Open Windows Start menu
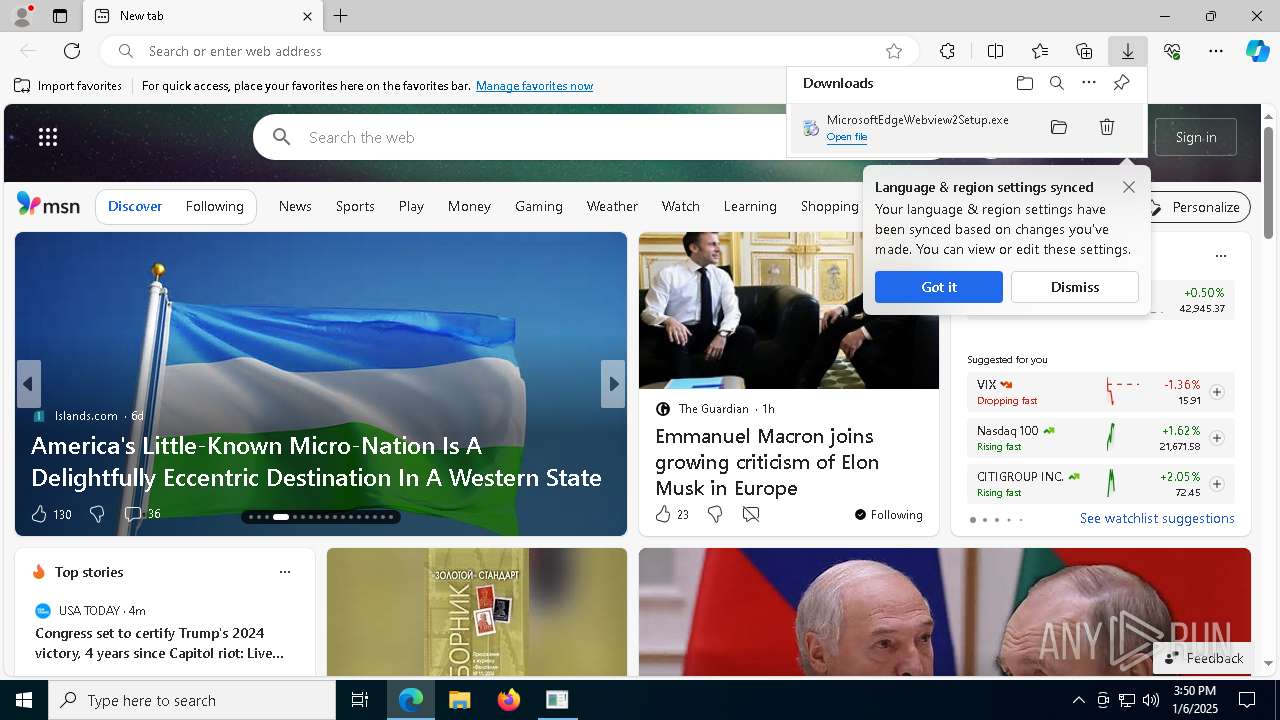The width and height of the screenshot is (1280, 720). pos(24,700)
